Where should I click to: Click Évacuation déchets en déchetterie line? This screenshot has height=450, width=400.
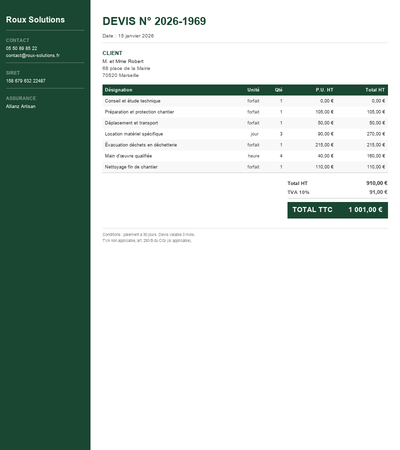click(245, 145)
